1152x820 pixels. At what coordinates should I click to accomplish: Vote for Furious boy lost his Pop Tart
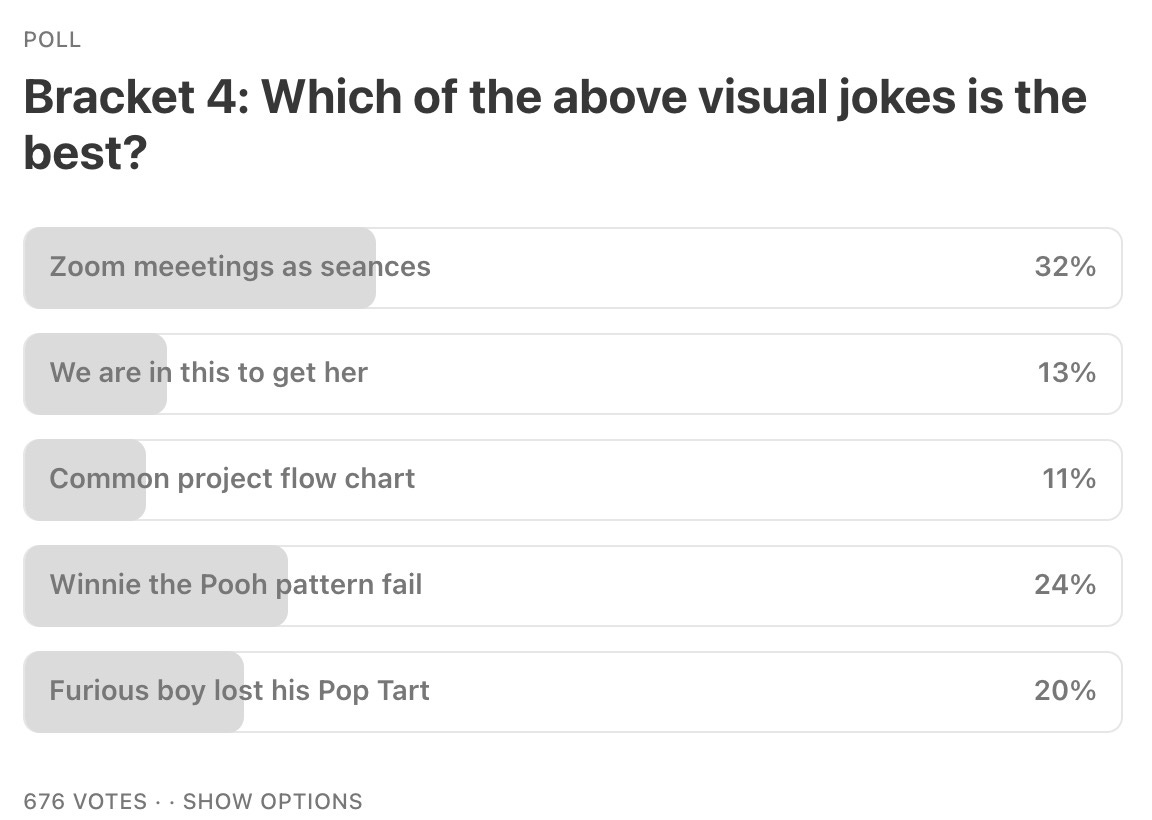[240, 691]
